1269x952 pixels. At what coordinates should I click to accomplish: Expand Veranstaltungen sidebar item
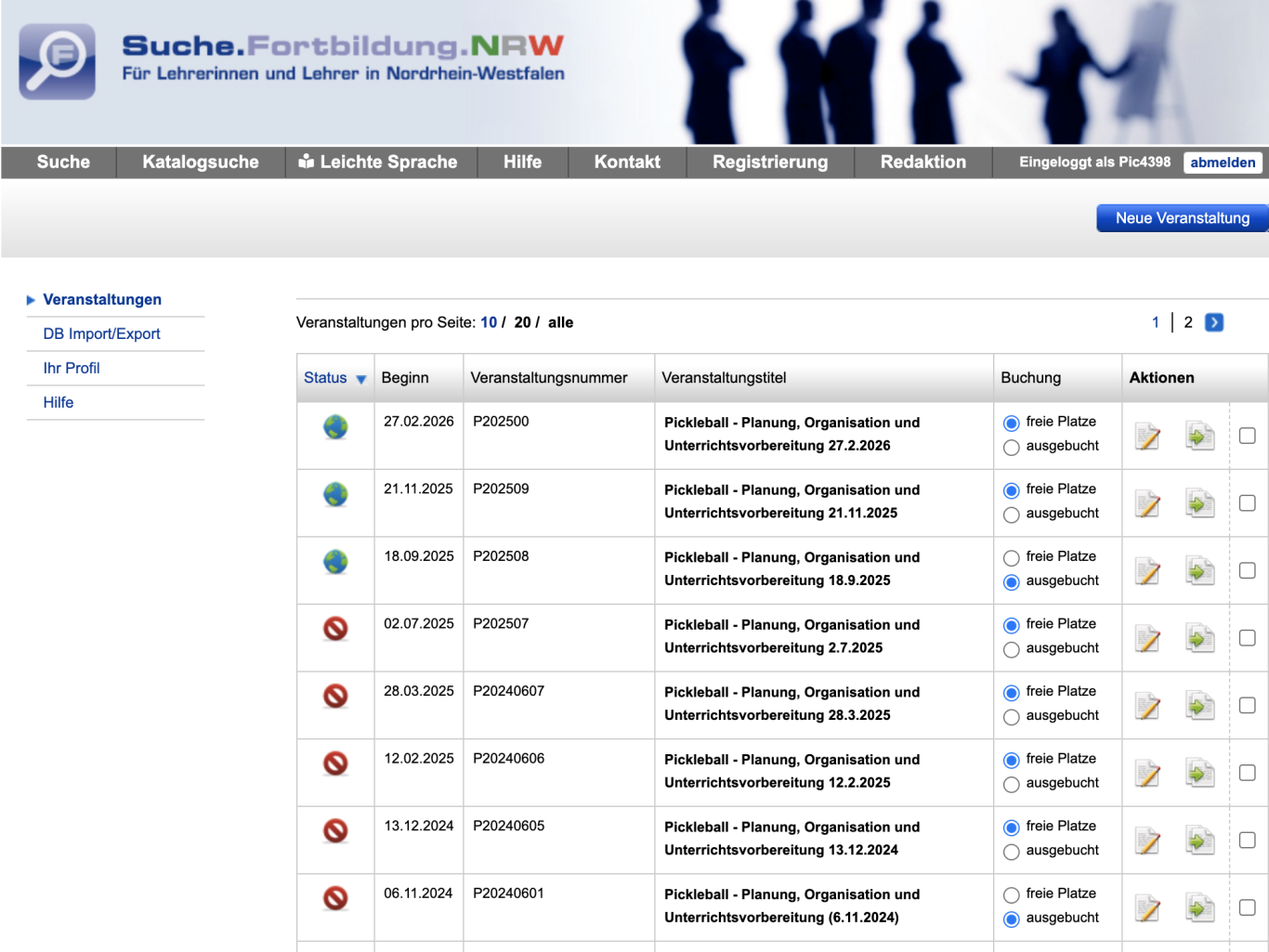[x=102, y=299]
